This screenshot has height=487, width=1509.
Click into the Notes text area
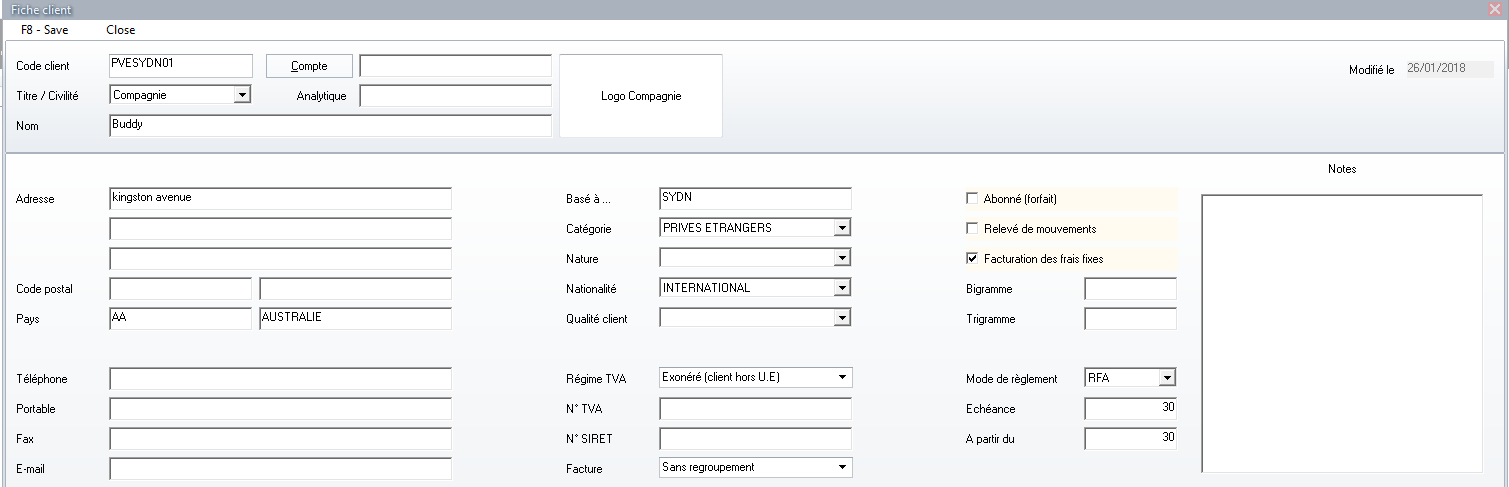[1341, 332]
